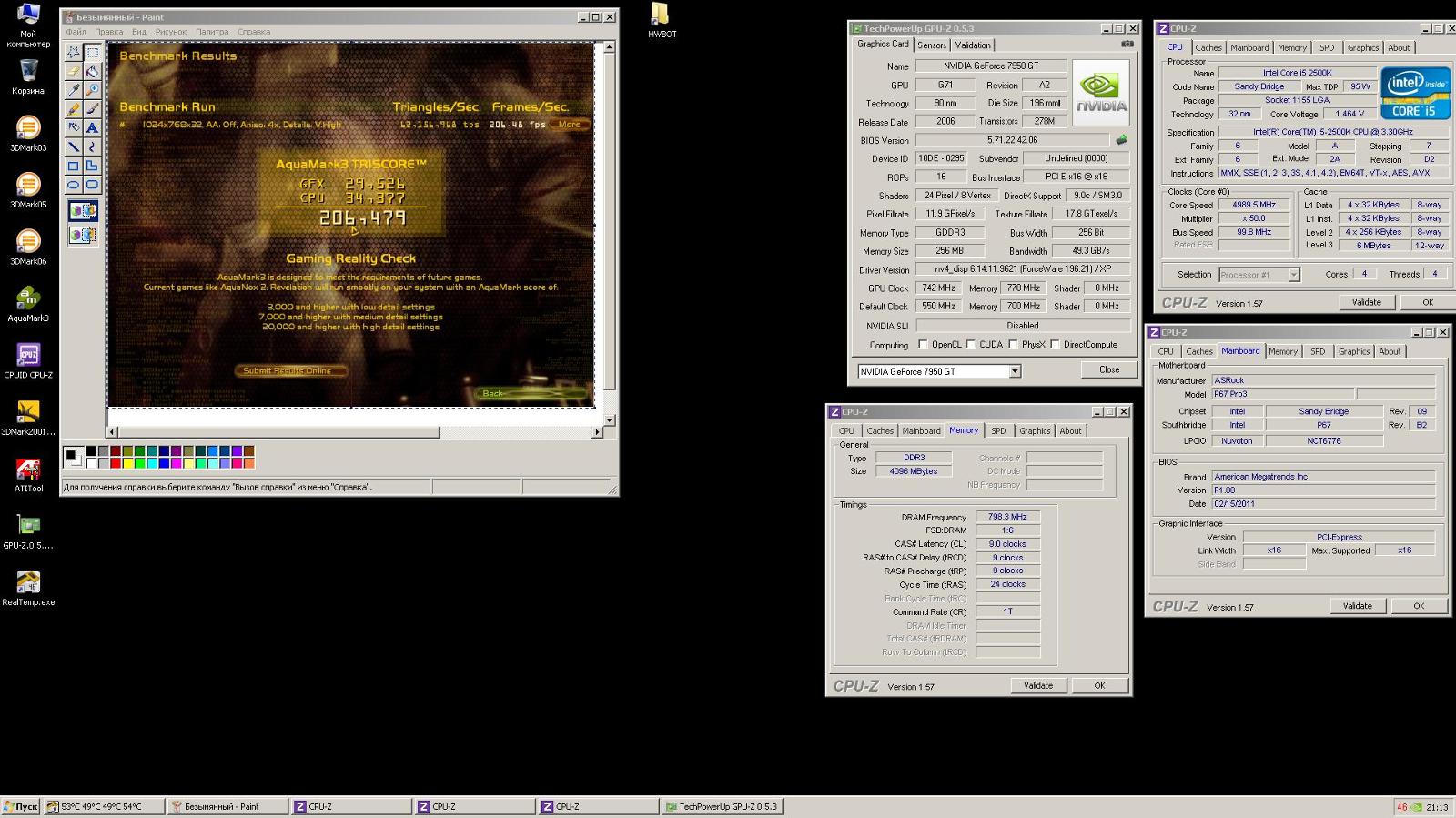The height and width of the screenshot is (818, 1456).
Task: Open the RealTemp.exe desktop icon
Action: coord(28,588)
